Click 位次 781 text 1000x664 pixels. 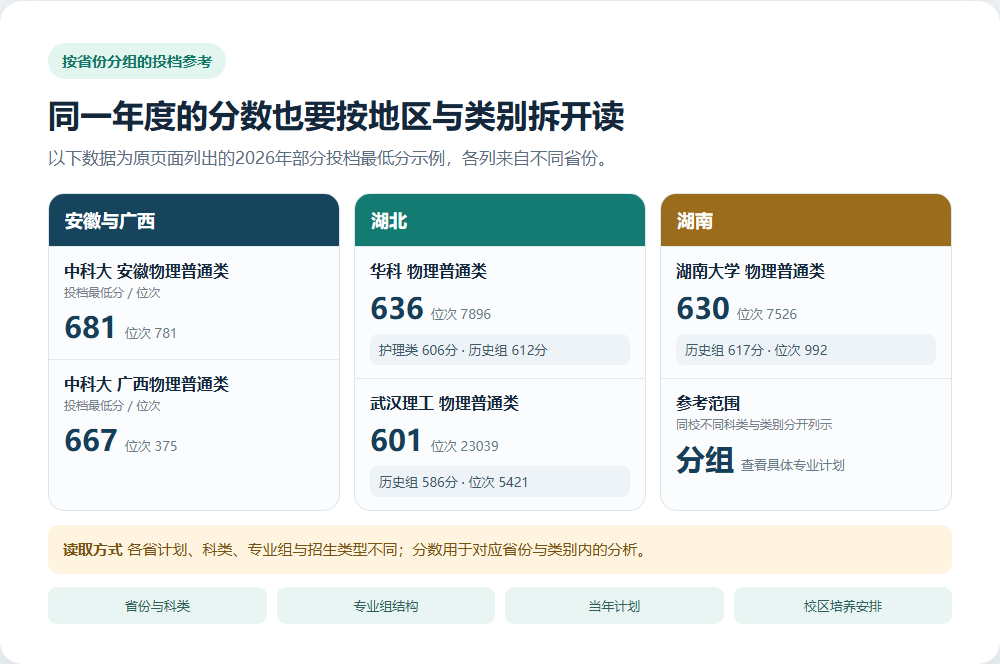coord(151,333)
